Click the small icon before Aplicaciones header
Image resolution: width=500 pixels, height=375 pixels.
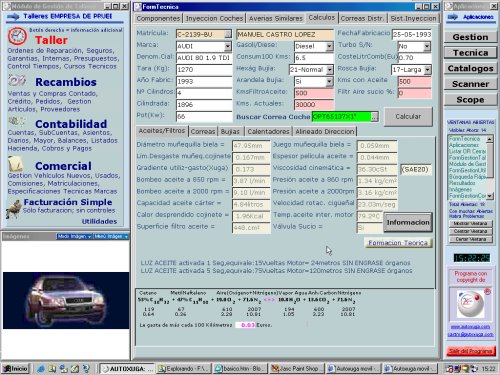[452, 17]
